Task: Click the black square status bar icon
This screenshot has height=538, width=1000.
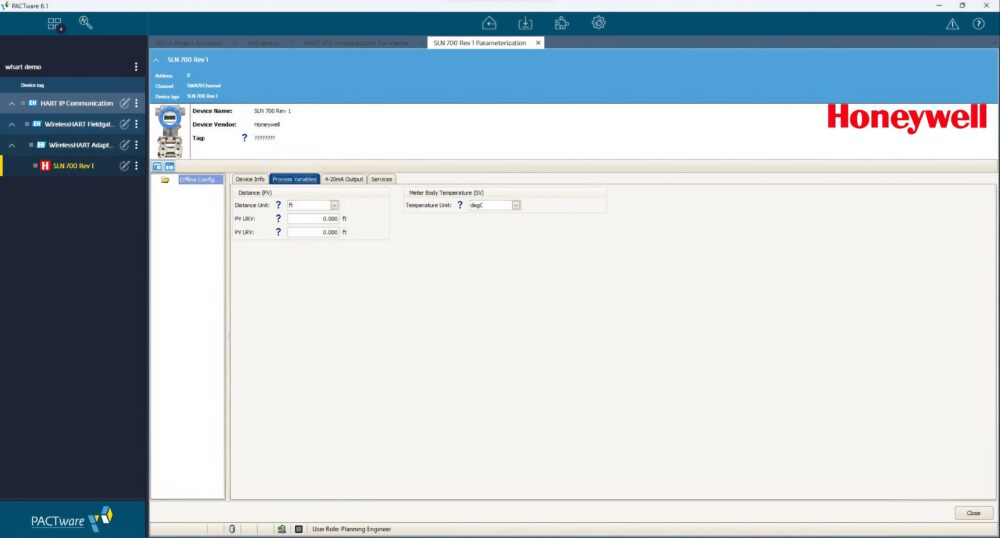Action: pyautogui.click(x=298, y=529)
